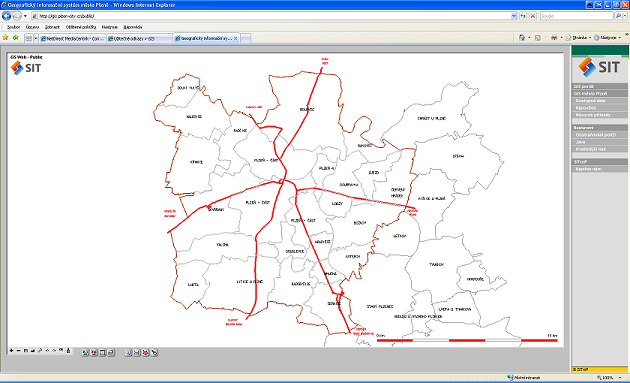Switch to the NetDirect MediaCentrik tab
Image resolution: width=630 pixels, height=383 pixels.
(72, 39)
